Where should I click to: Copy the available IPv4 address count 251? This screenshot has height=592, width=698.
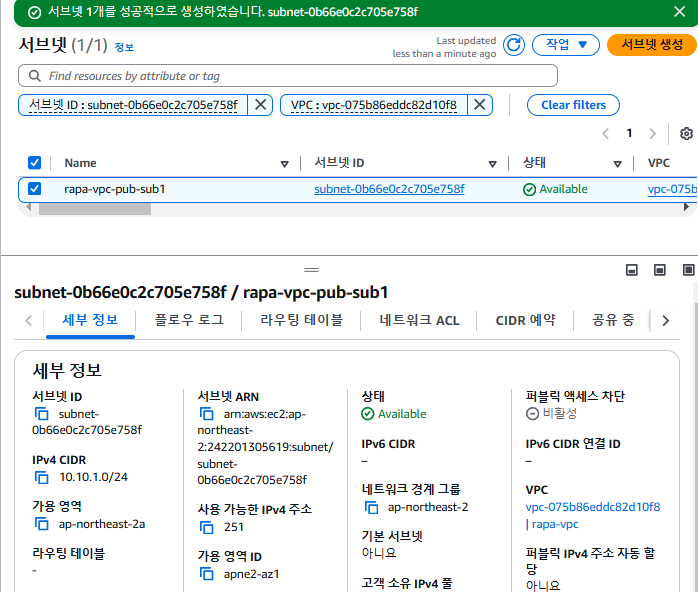207,527
